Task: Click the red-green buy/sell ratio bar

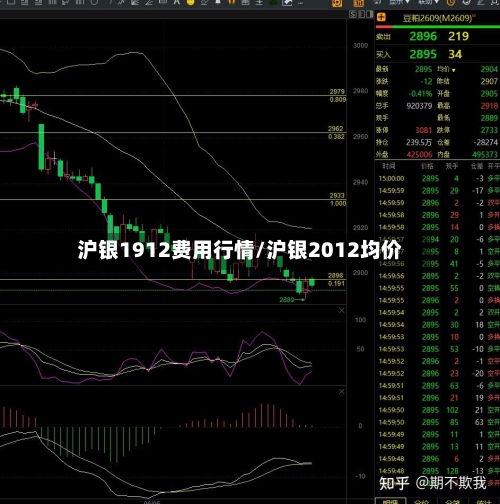Action: pyautogui.click(x=438, y=26)
